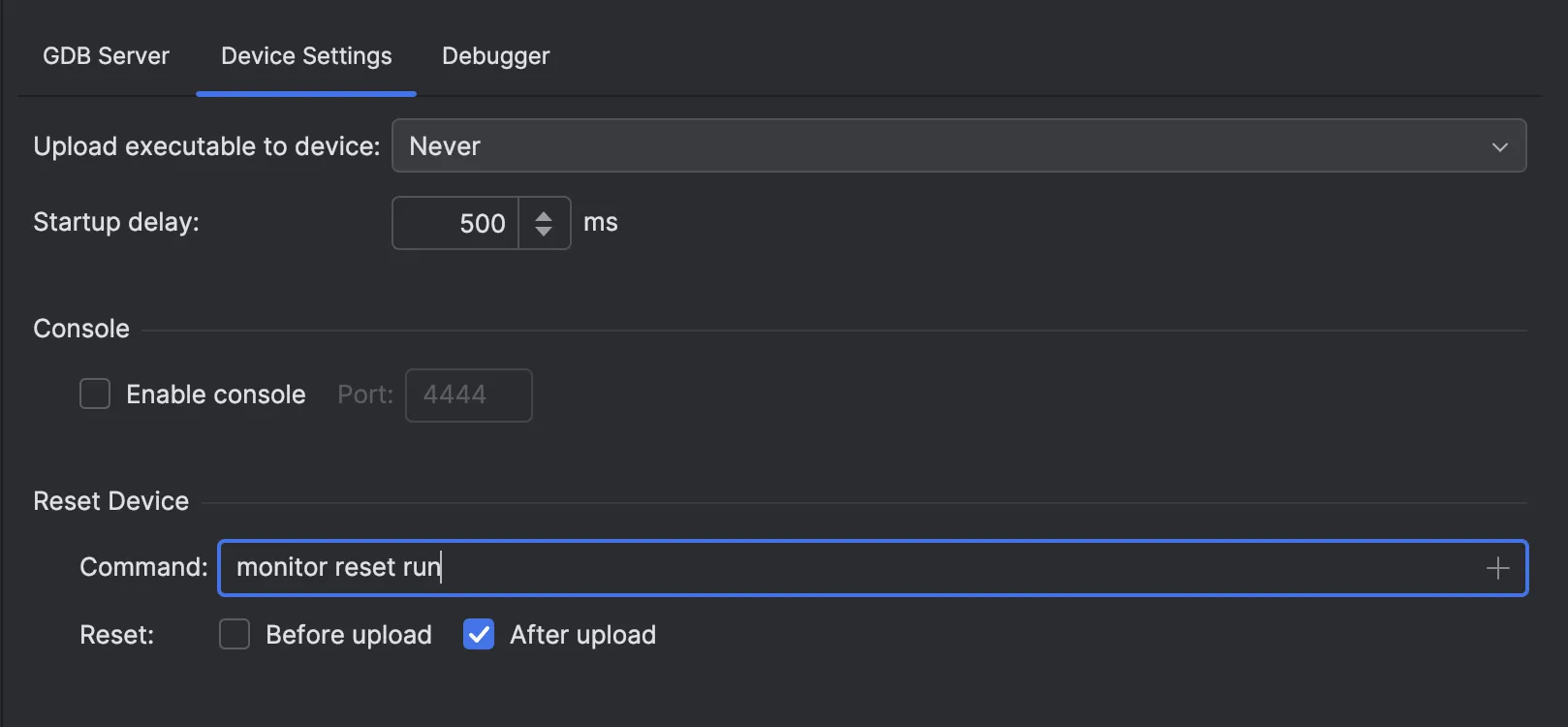Viewport: 1568px width, 727px height.
Task: Select the Device Settings tab
Action: (x=306, y=56)
